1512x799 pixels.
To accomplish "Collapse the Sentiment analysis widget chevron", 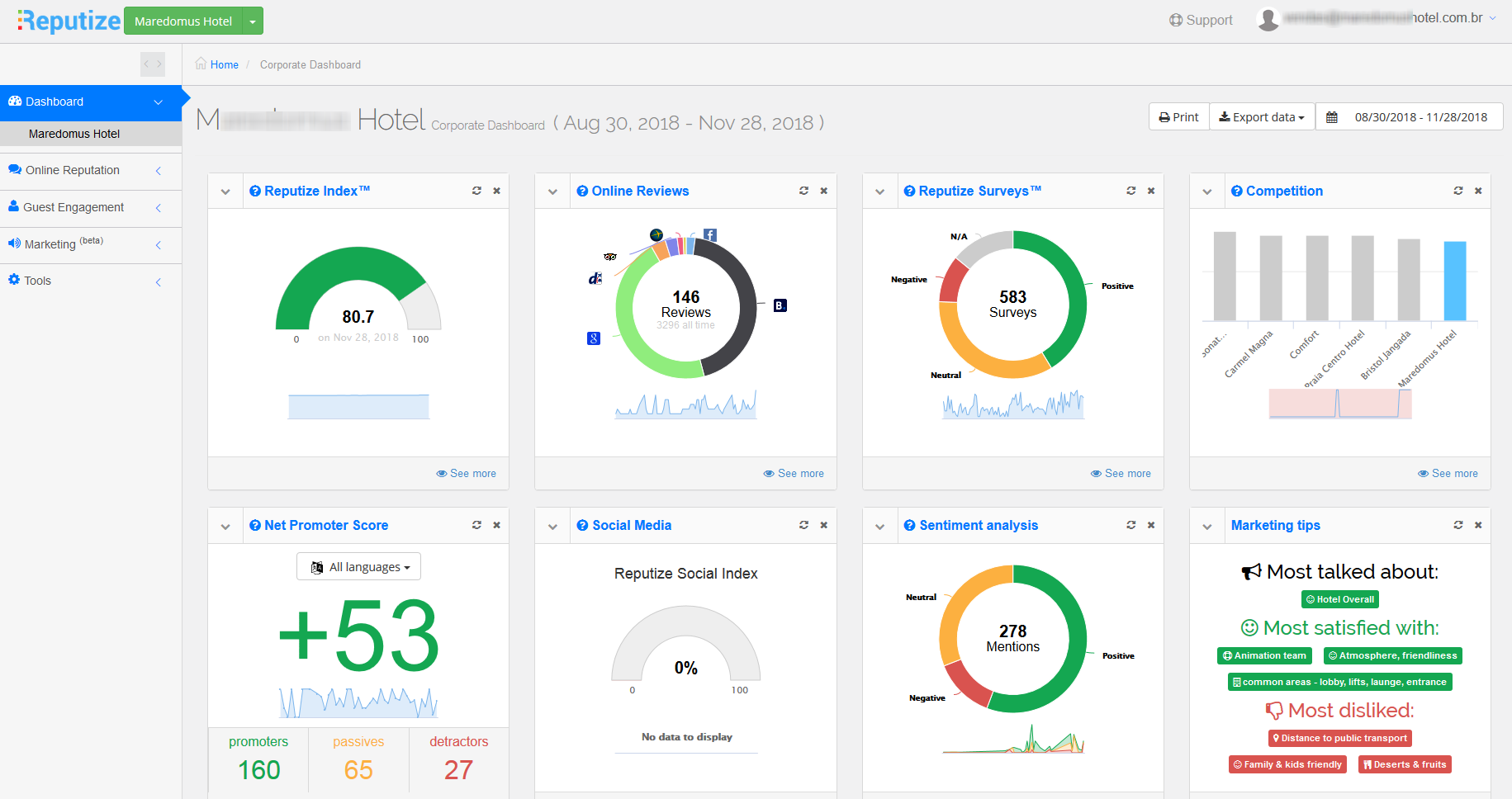I will click(880, 526).
